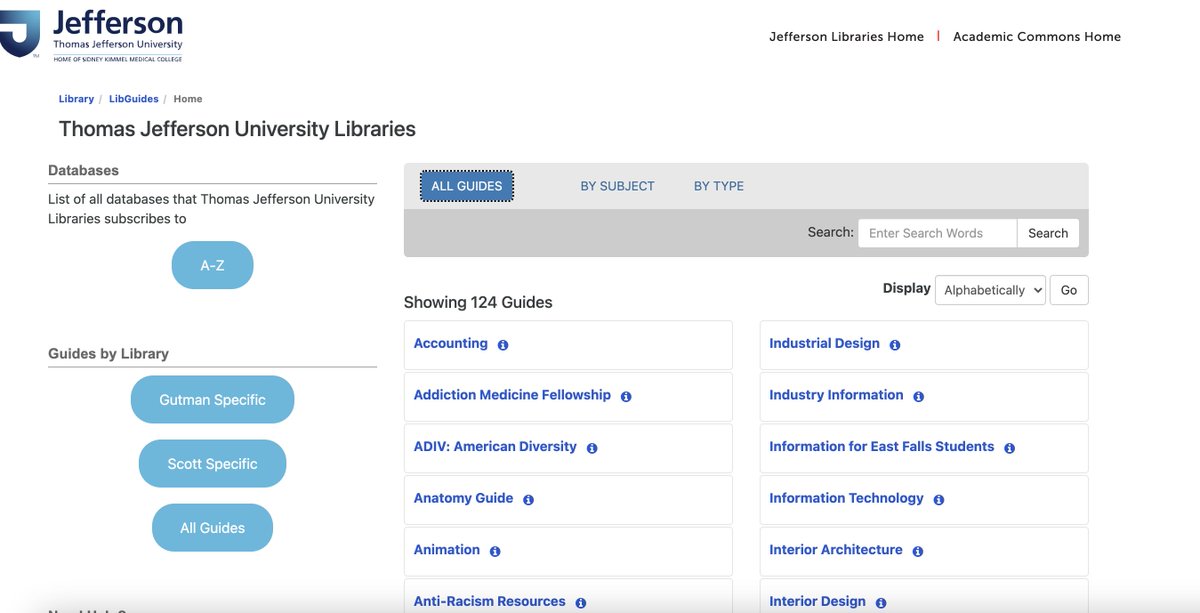
Task: Click the Search button
Action: 1048,233
